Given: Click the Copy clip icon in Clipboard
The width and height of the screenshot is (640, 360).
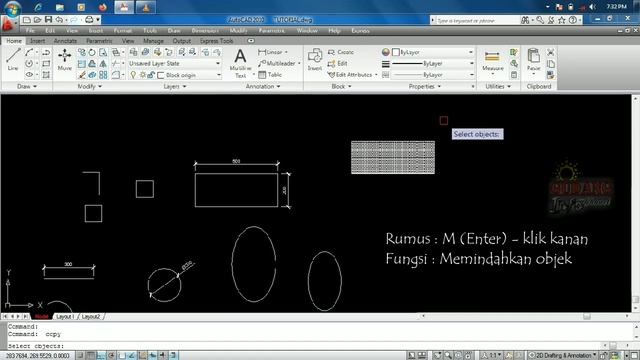Looking at the screenshot, I should pos(551,64).
